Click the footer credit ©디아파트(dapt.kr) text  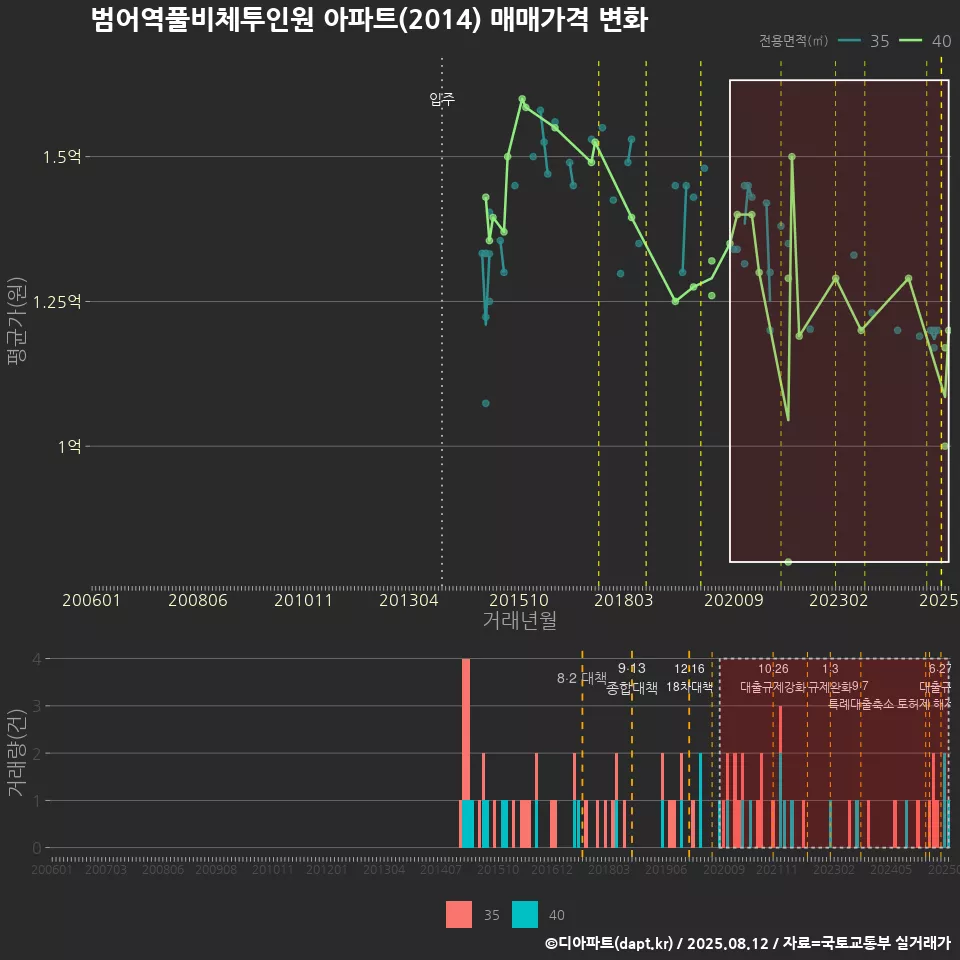pos(609,943)
